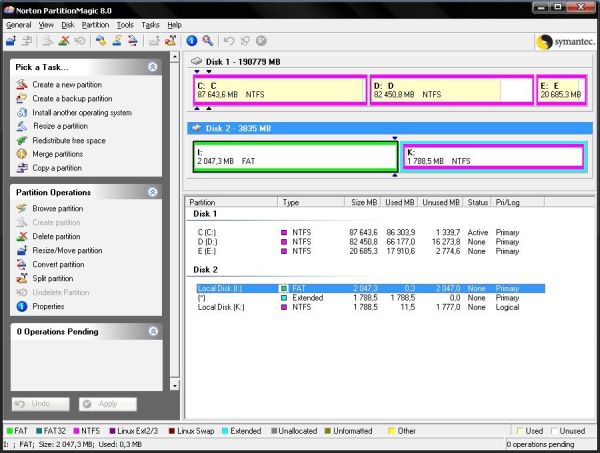Select the Local Disk (K:) row
This screenshot has width=600, height=453.
[370, 307]
